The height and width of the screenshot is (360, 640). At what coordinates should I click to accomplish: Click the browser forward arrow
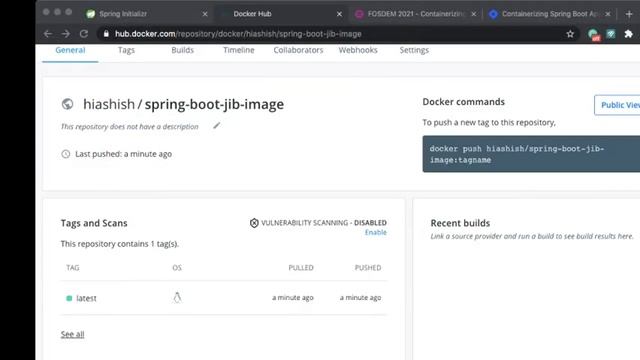pos(66,34)
